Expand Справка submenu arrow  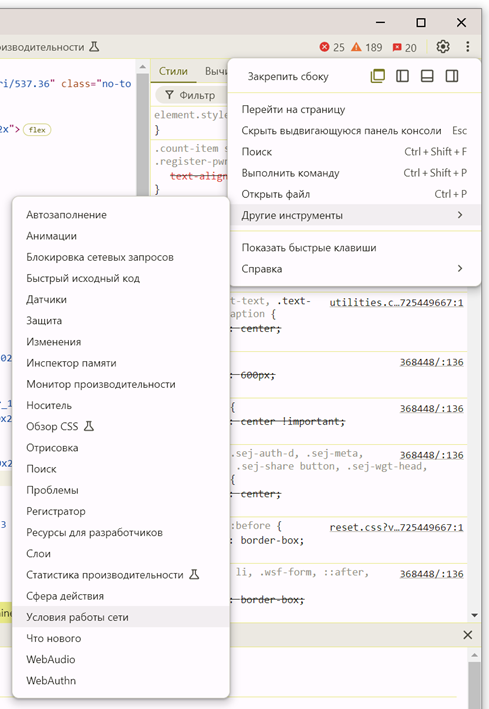click(460, 269)
